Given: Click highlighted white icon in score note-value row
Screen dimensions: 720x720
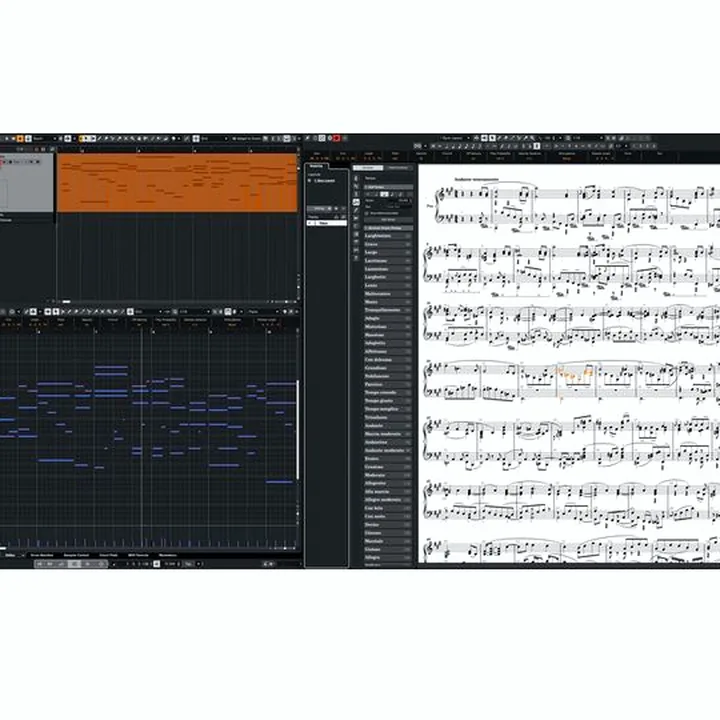Looking at the screenshot, I should (x=536, y=146).
